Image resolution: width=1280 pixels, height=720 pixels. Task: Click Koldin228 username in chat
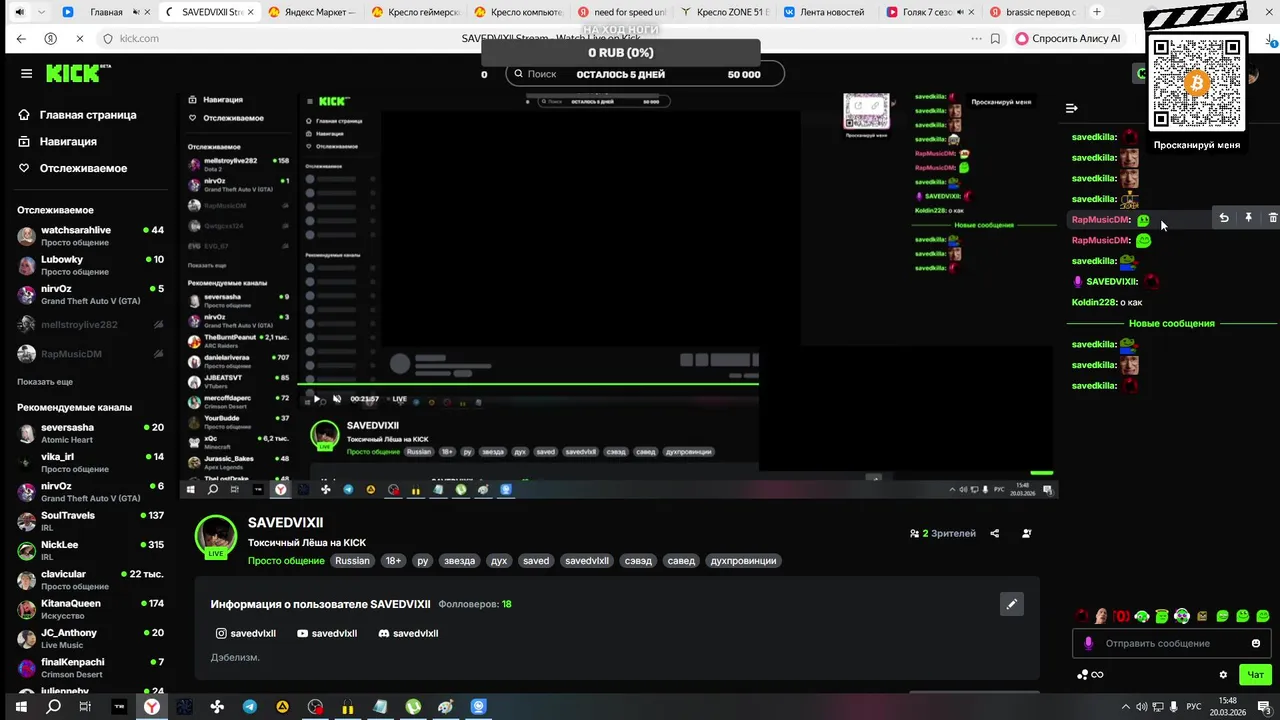click(x=1094, y=302)
